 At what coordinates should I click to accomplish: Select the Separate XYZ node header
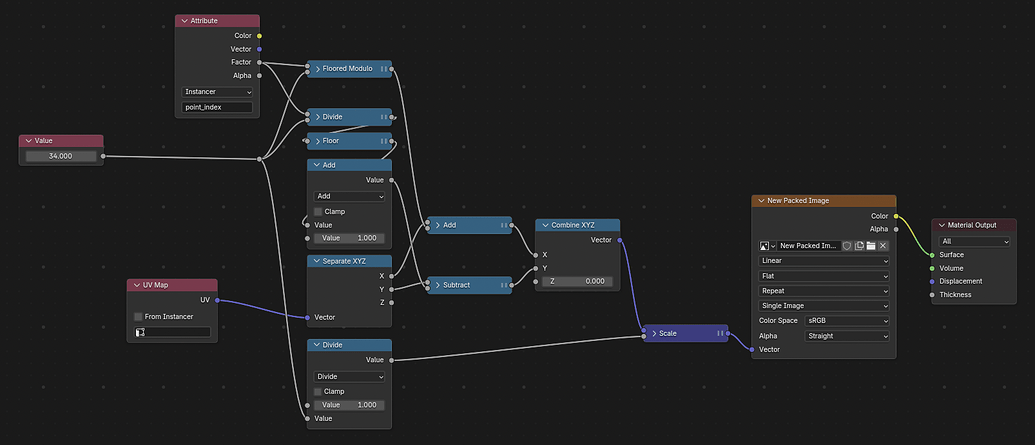point(349,261)
